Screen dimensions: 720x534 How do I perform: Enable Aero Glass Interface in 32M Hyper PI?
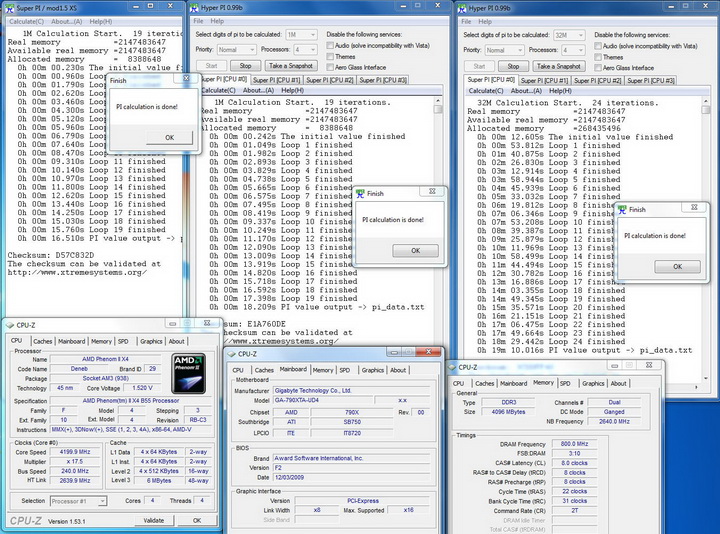click(x=598, y=67)
